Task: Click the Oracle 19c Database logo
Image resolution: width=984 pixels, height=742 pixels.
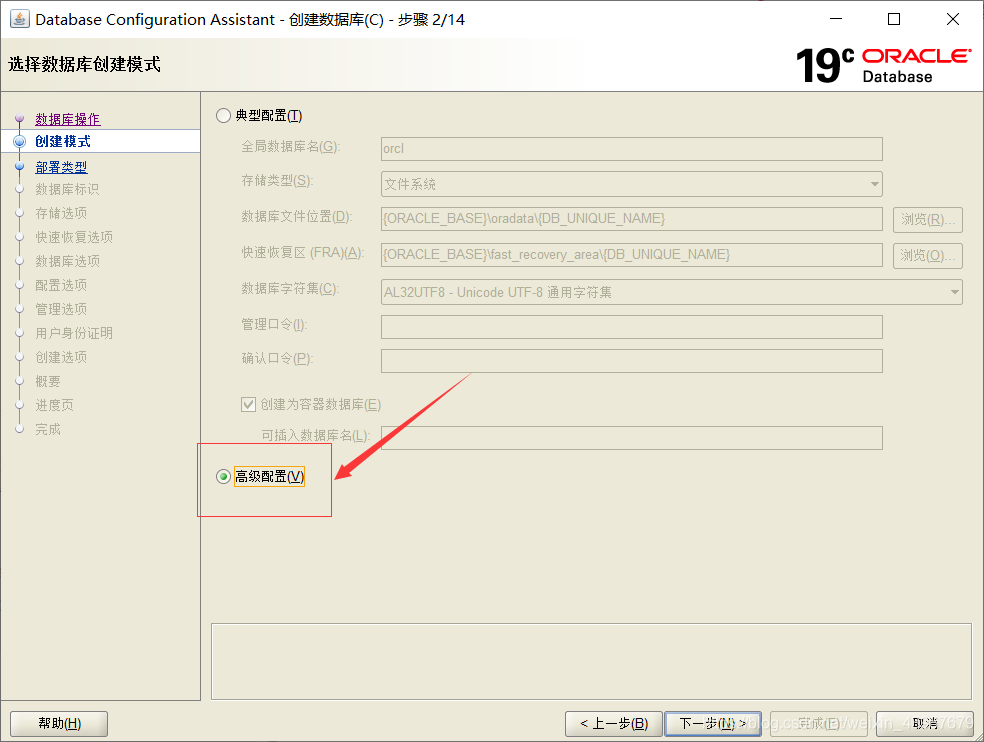Action: pos(884,65)
